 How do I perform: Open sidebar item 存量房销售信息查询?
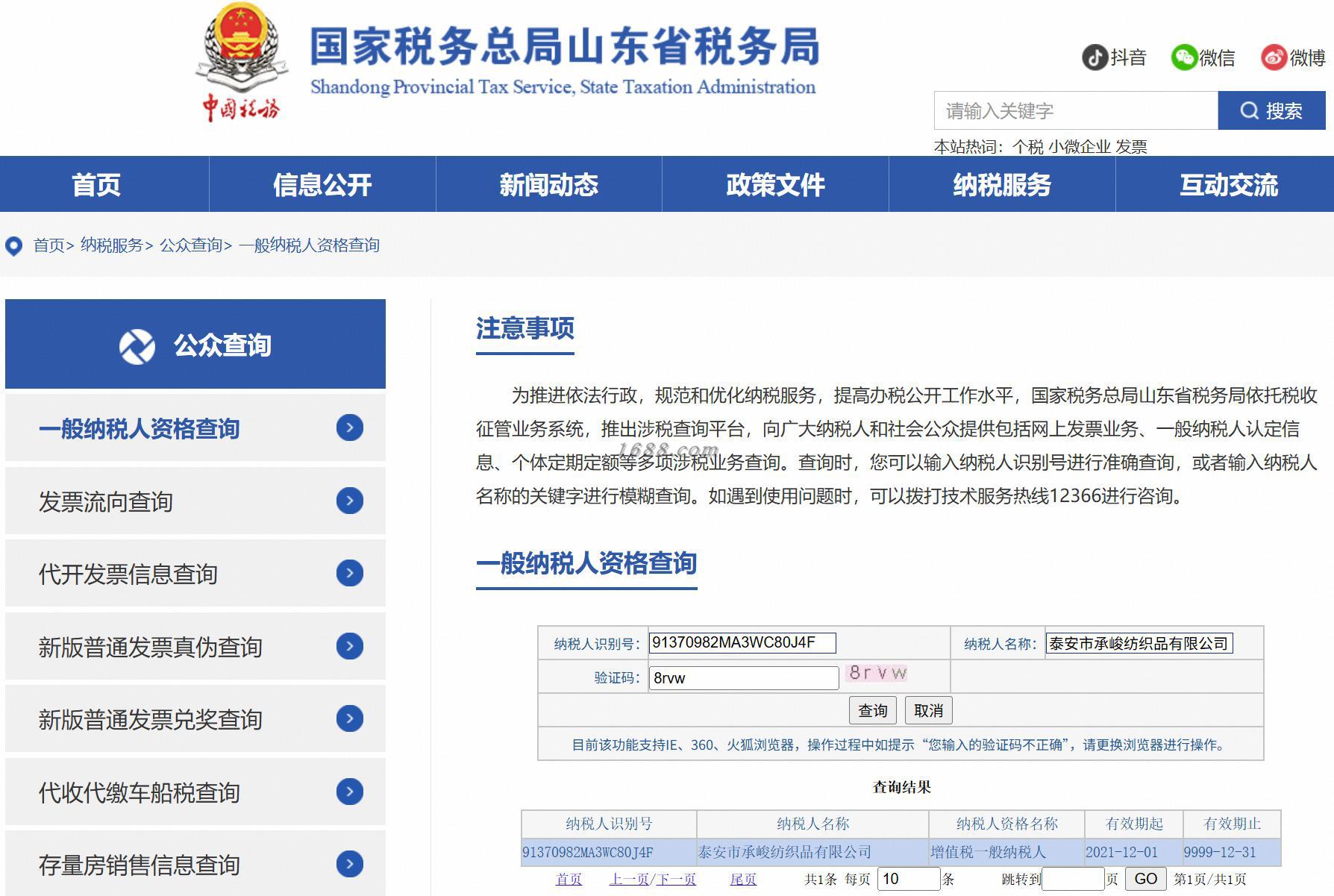pyautogui.click(x=195, y=864)
